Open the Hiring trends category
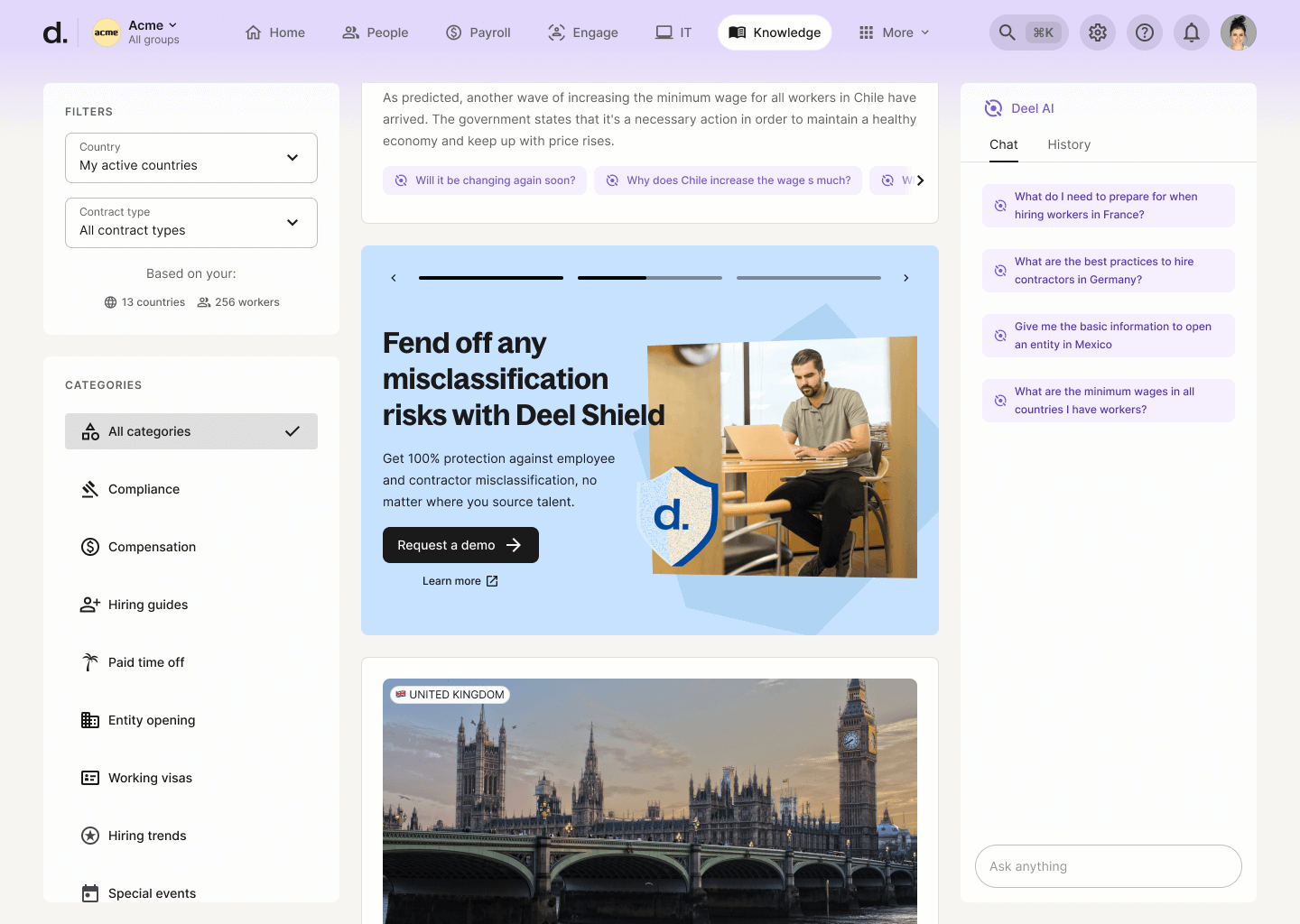 pos(145,835)
